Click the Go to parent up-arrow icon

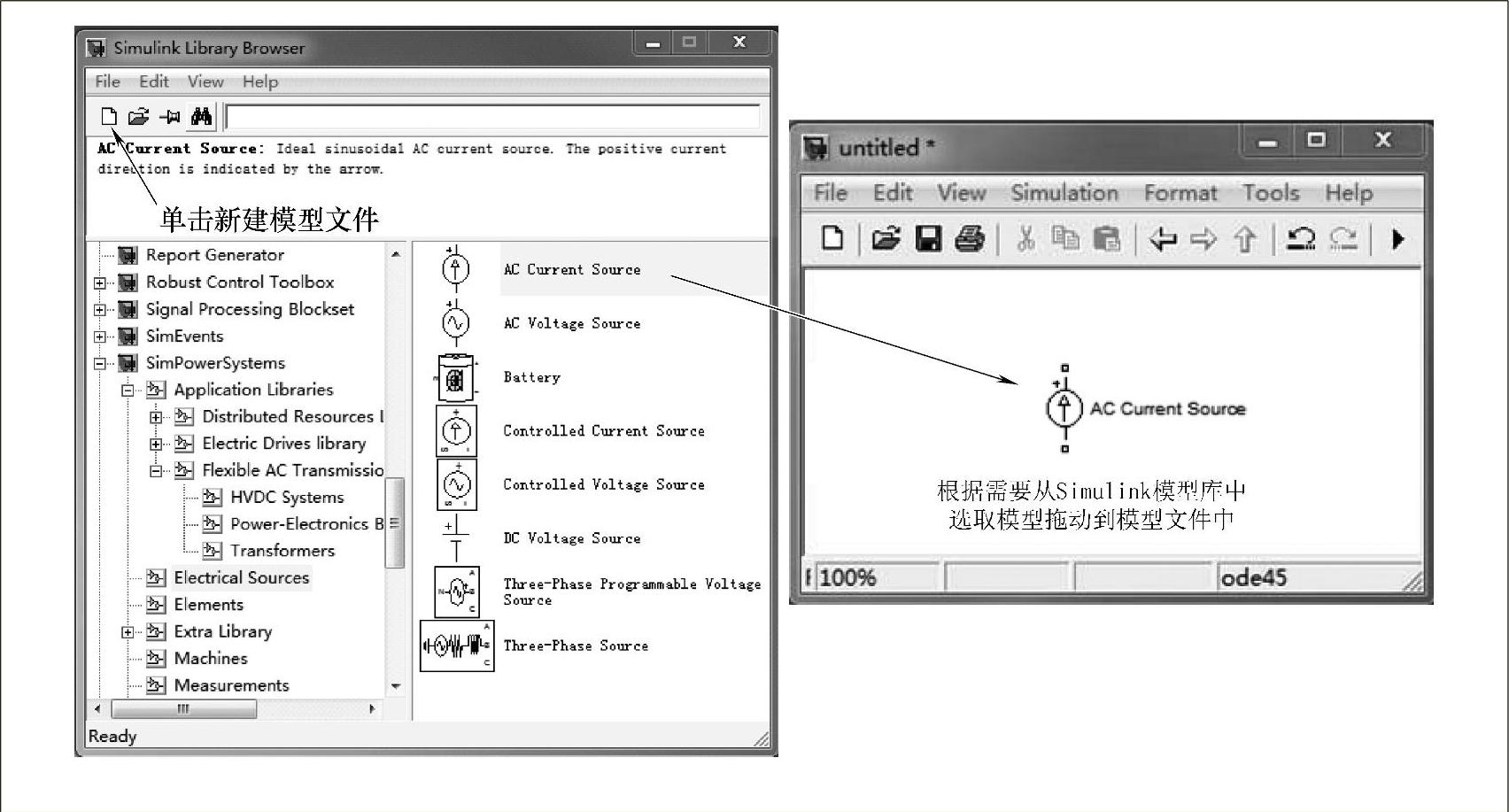[1245, 239]
